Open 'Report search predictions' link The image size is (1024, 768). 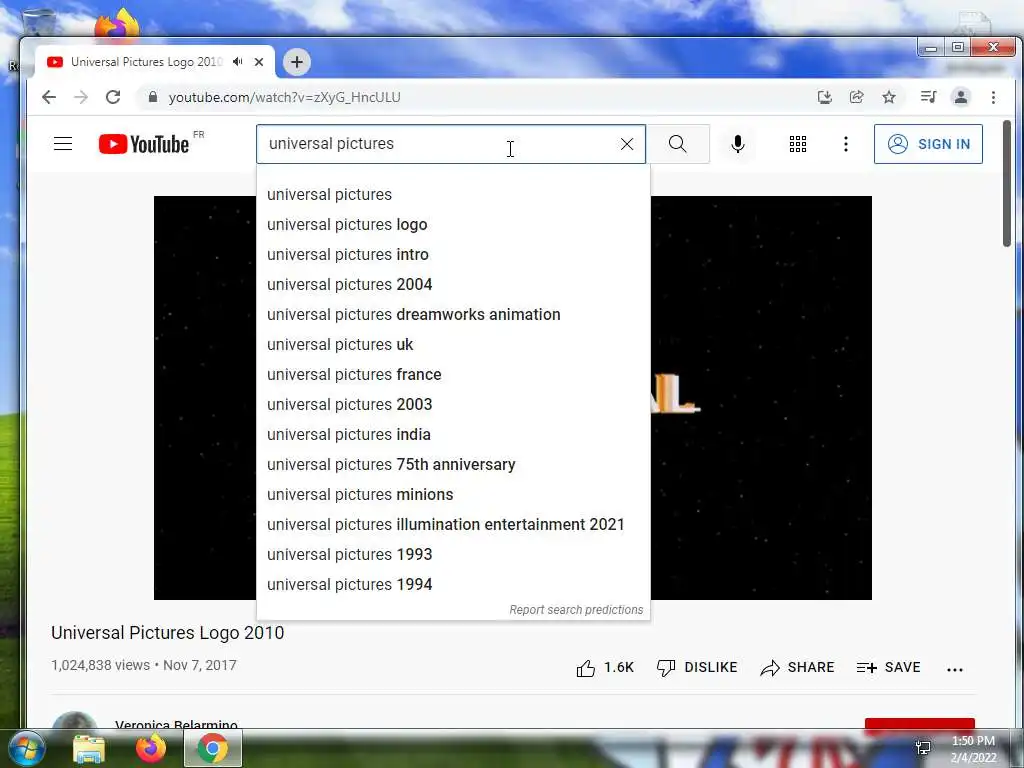coord(576,610)
